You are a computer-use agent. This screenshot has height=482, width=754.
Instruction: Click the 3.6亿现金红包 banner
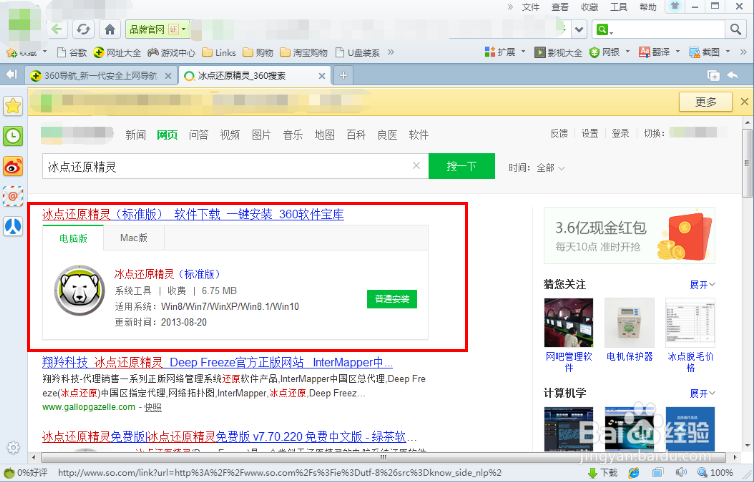tap(629, 236)
